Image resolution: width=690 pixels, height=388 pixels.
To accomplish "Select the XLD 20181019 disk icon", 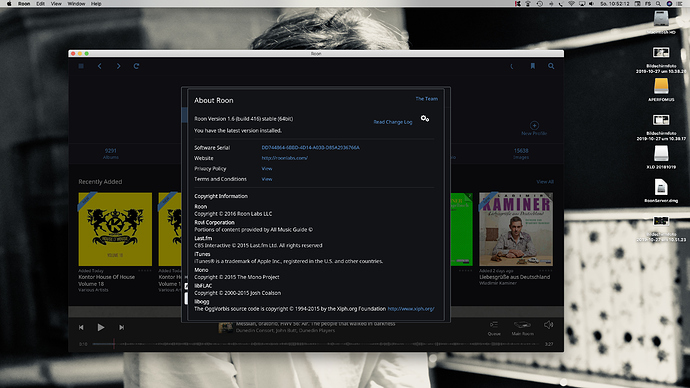I will tap(661, 154).
